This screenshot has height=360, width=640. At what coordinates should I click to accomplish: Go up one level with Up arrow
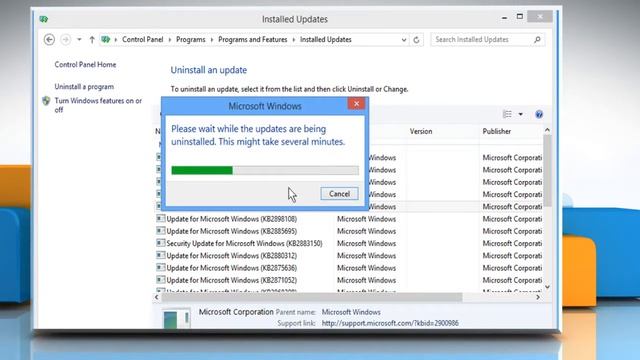click(x=92, y=40)
